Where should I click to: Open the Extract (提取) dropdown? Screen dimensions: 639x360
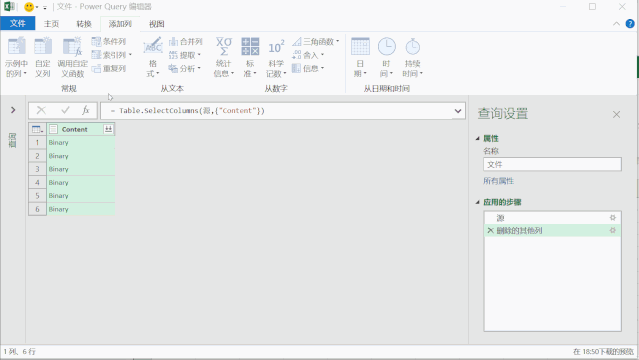(x=185, y=55)
